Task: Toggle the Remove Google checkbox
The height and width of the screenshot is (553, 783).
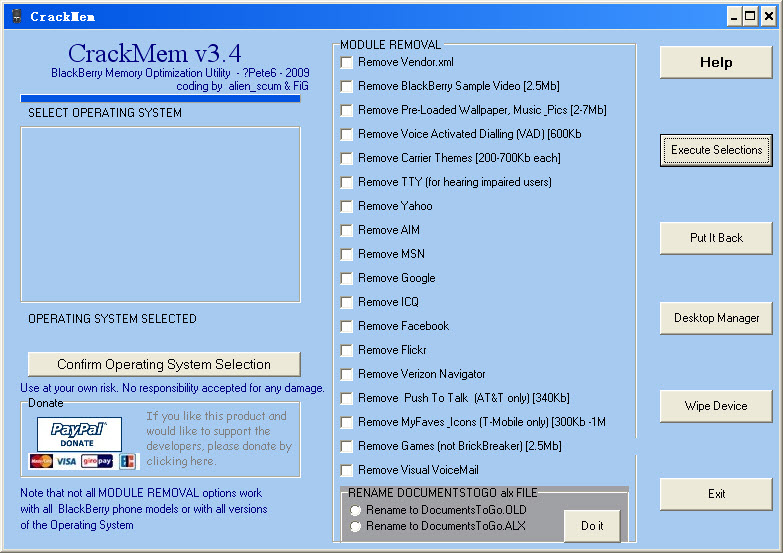Action: [346, 278]
